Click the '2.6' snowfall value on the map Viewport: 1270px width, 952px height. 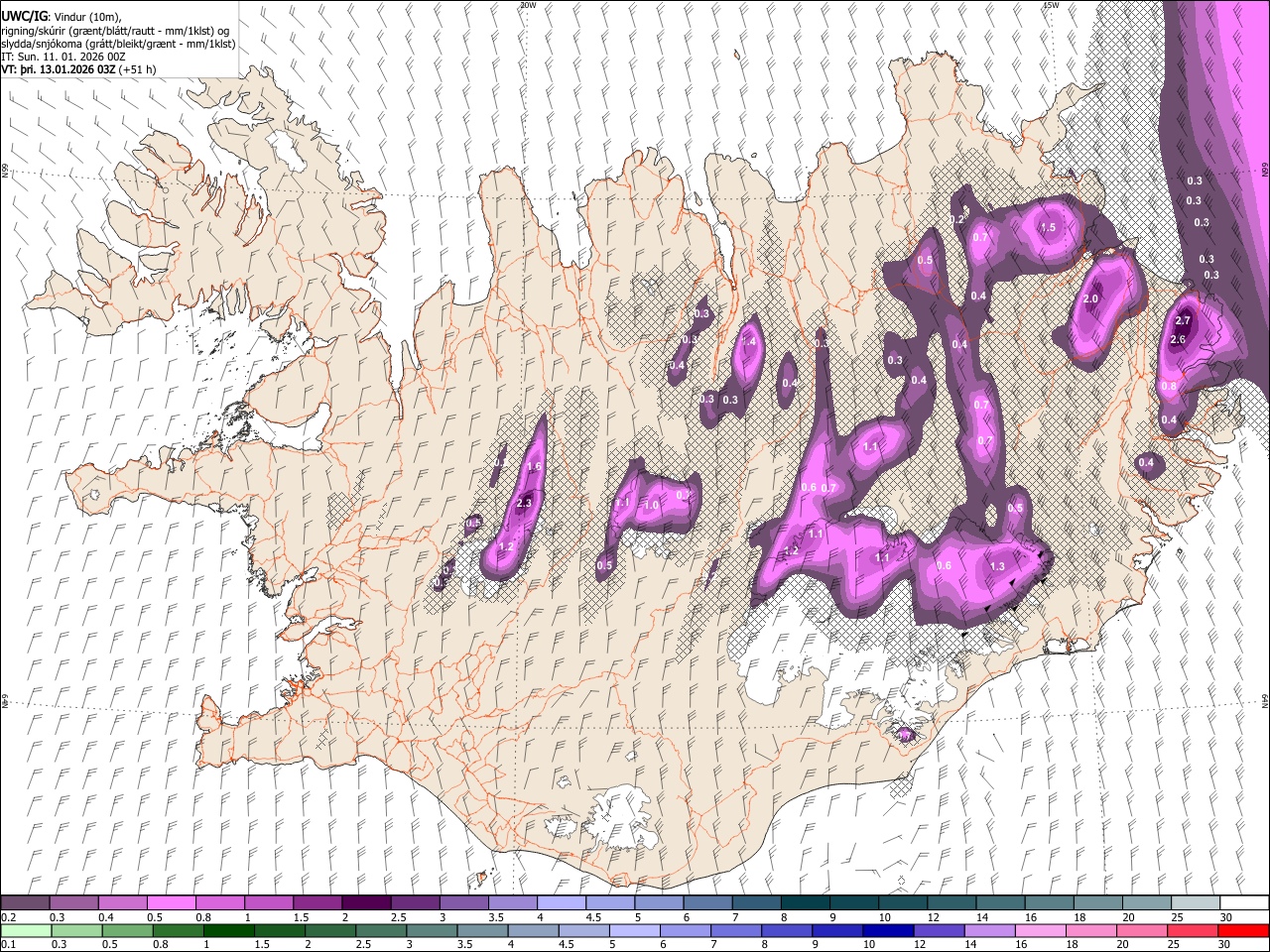pyautogui.click(x=1178, y=339)
